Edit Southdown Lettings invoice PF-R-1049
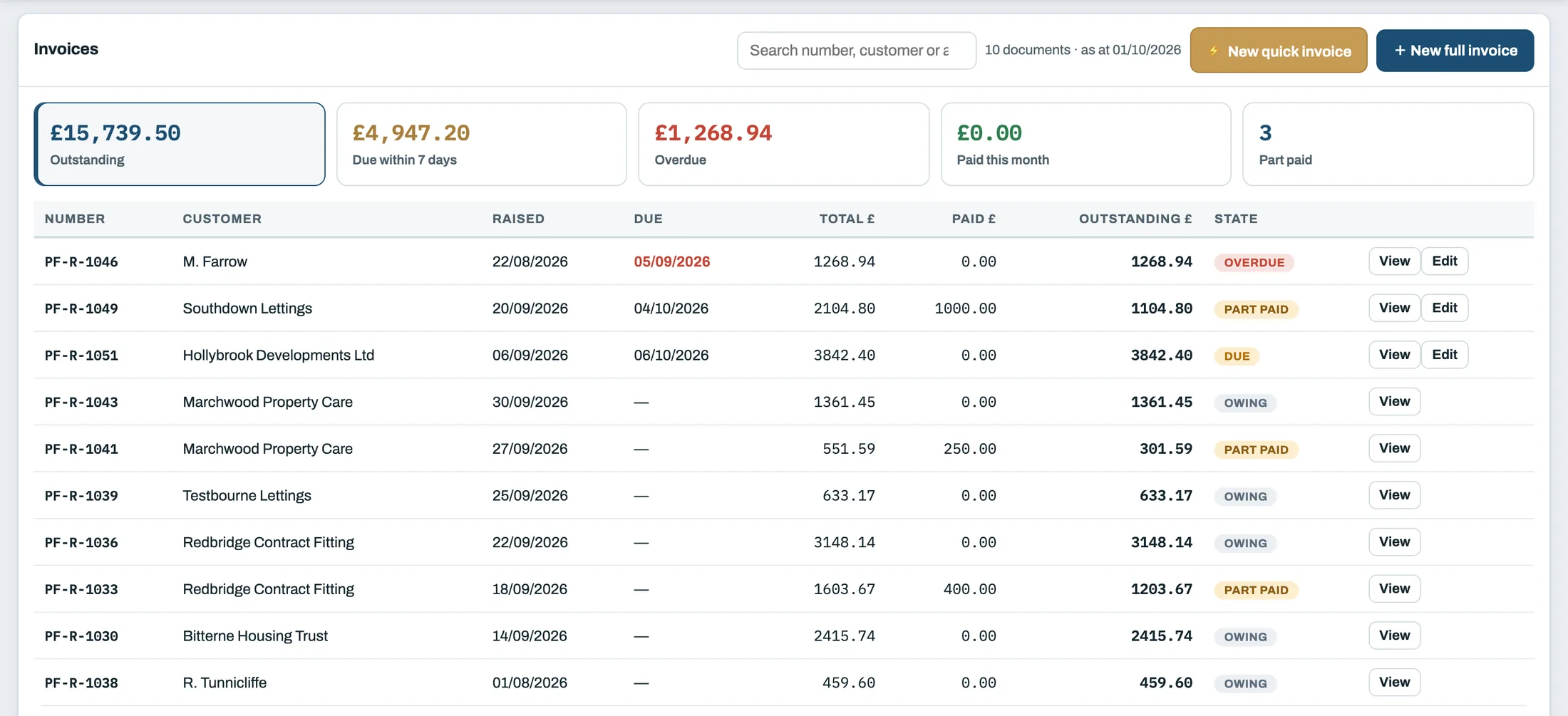1568x716 pixels. point(1445,308)
